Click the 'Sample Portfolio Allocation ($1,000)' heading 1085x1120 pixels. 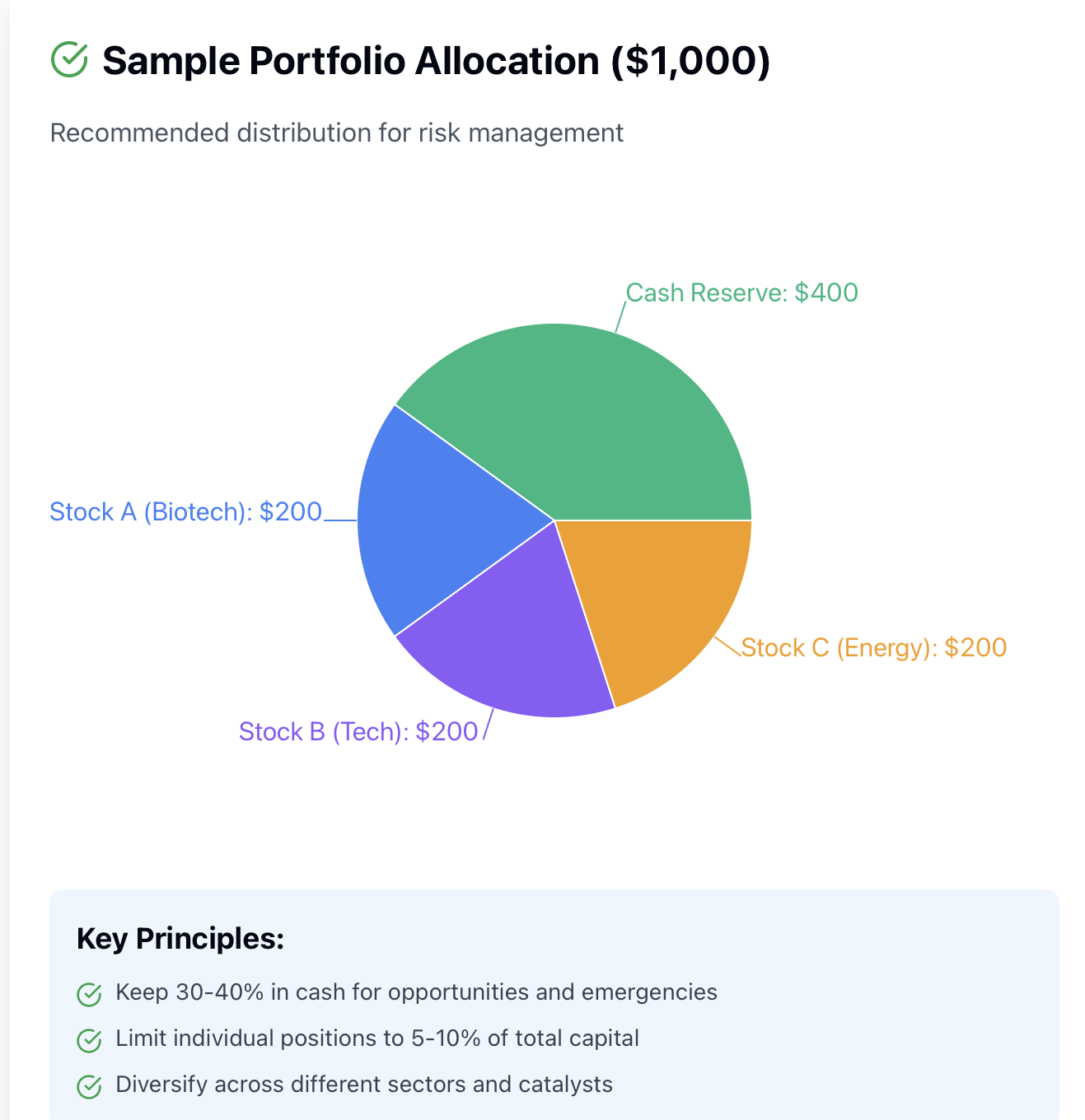437,61
